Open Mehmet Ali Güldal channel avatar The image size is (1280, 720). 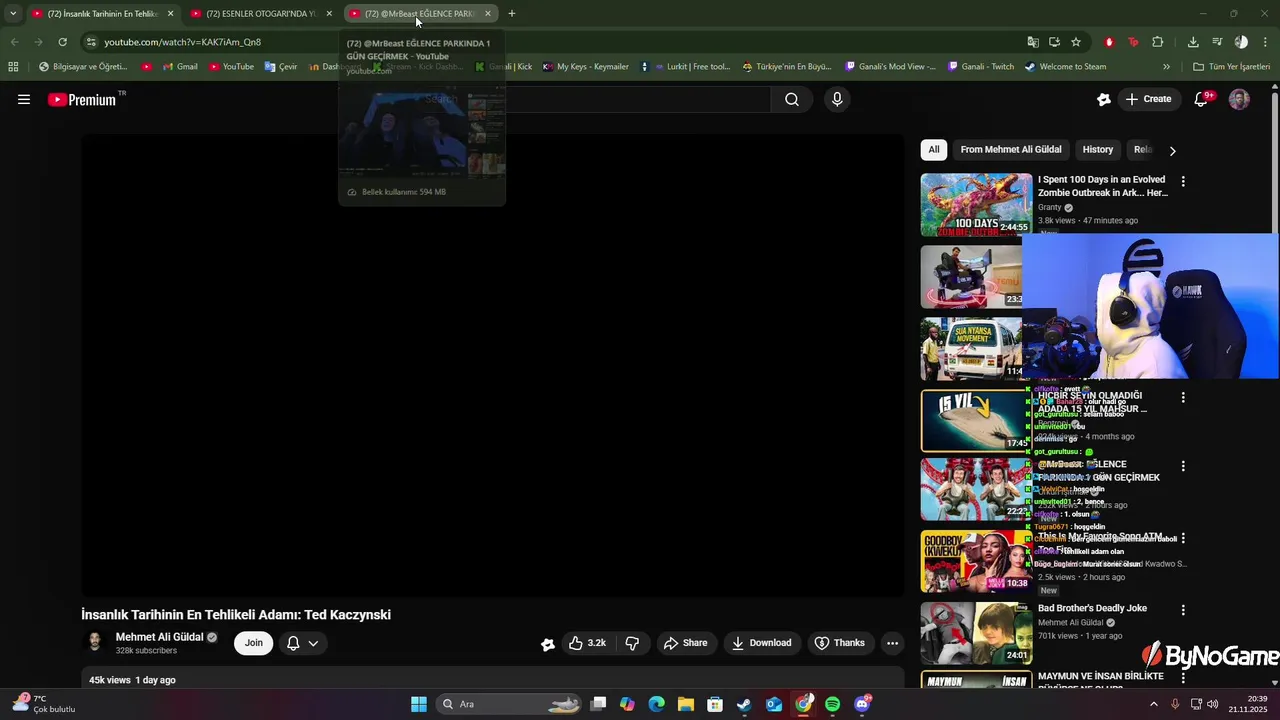95,643
